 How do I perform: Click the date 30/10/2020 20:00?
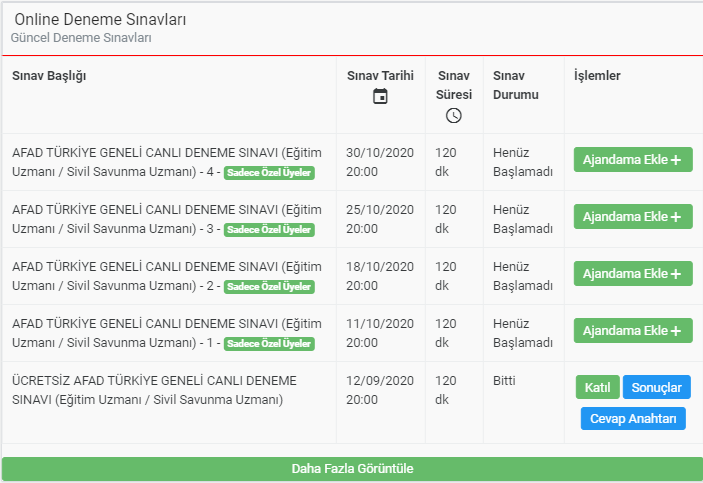[x=380, y=162]
